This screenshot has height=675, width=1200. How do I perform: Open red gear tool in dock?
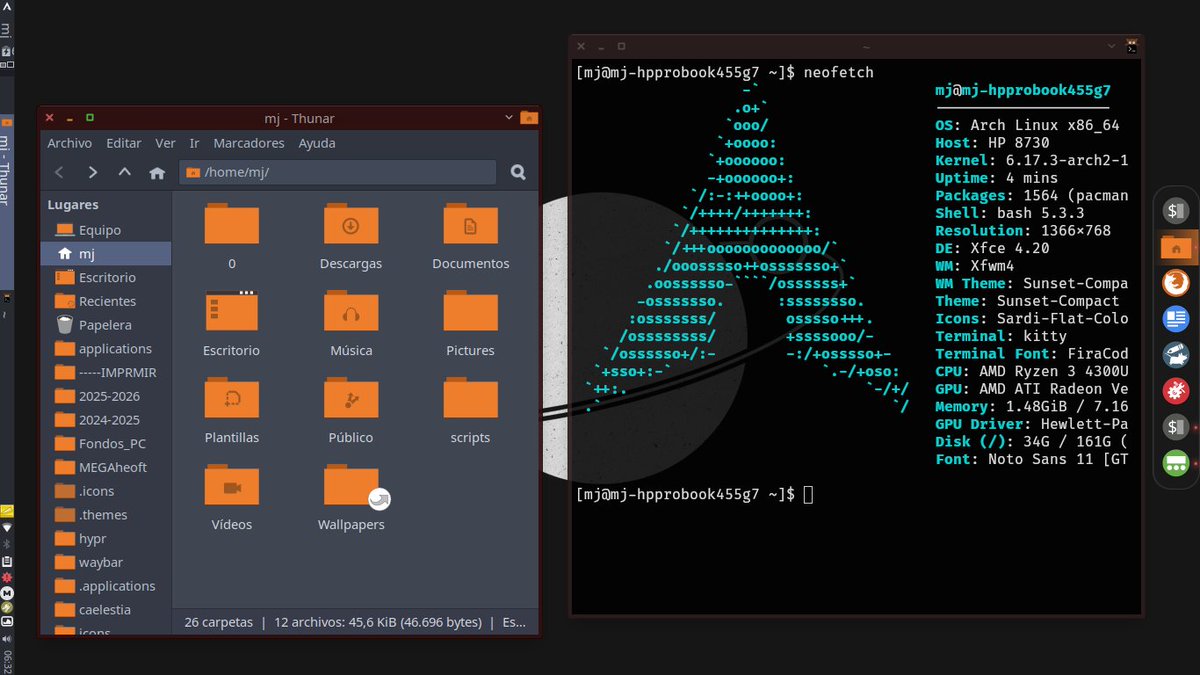1176,391
